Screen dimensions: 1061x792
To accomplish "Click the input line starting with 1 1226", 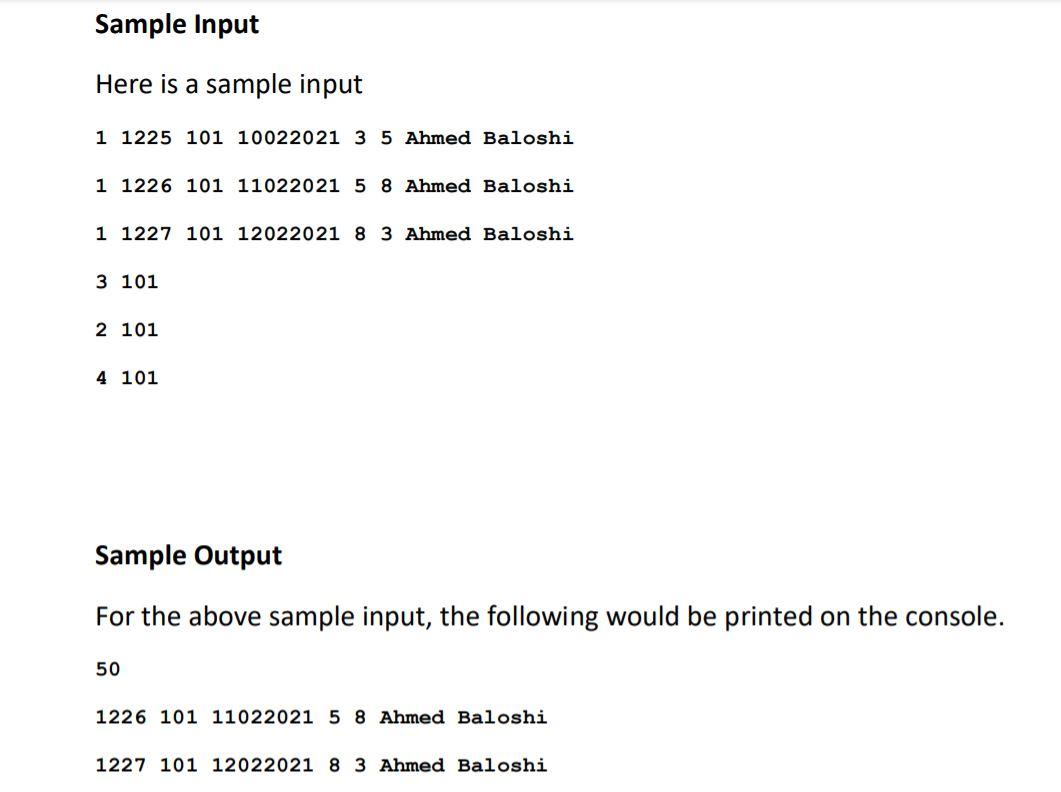I will click(x=334, y=186).
